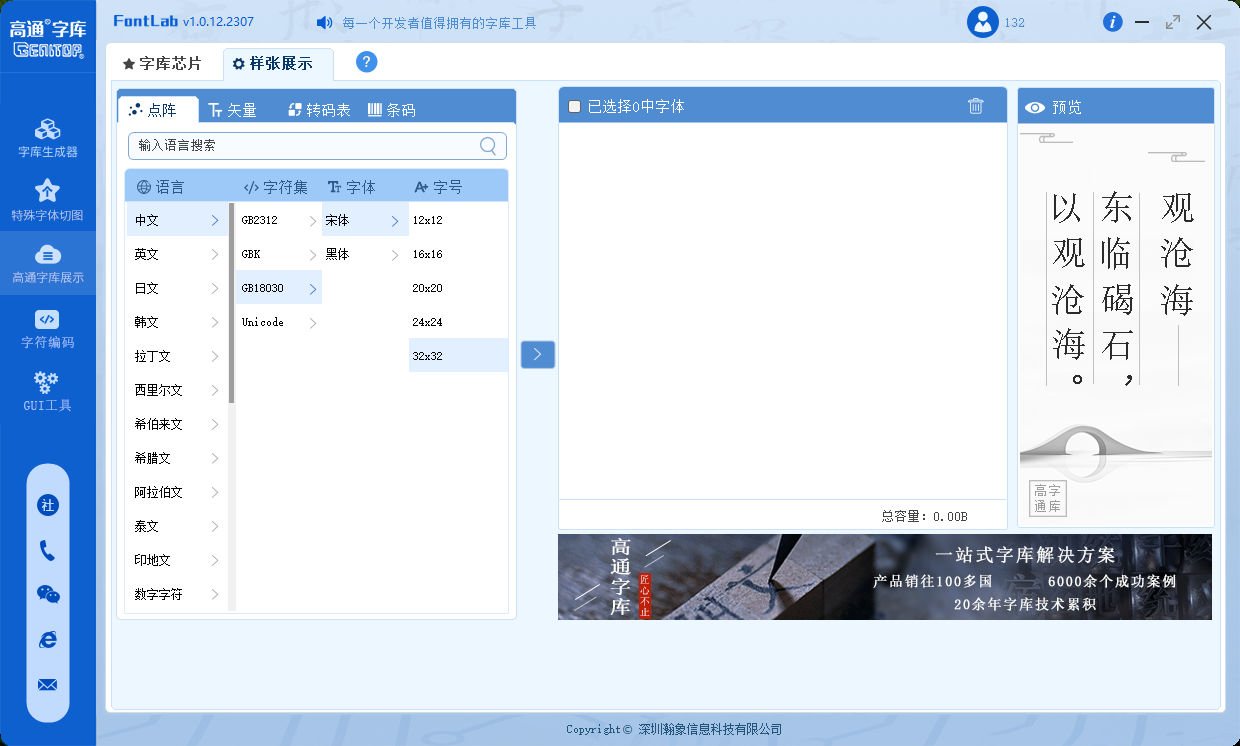Open the GUI工具 gears icon
The image size is (1240, 746).
[x=47, y=381]
